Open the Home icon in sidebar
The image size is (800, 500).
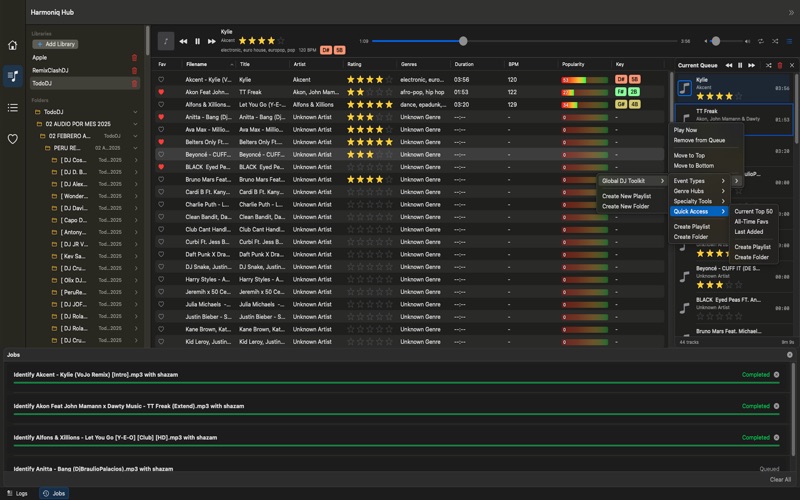point(13,45)
